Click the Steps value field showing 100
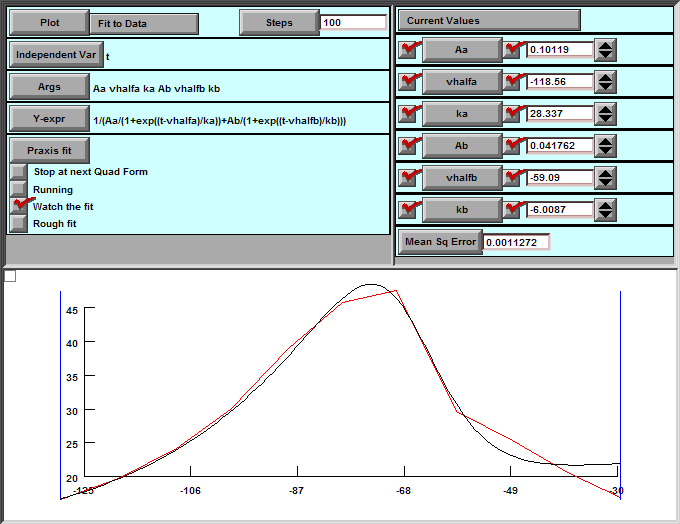The width and height of the screenshot is (680, 524). (353, 23)
